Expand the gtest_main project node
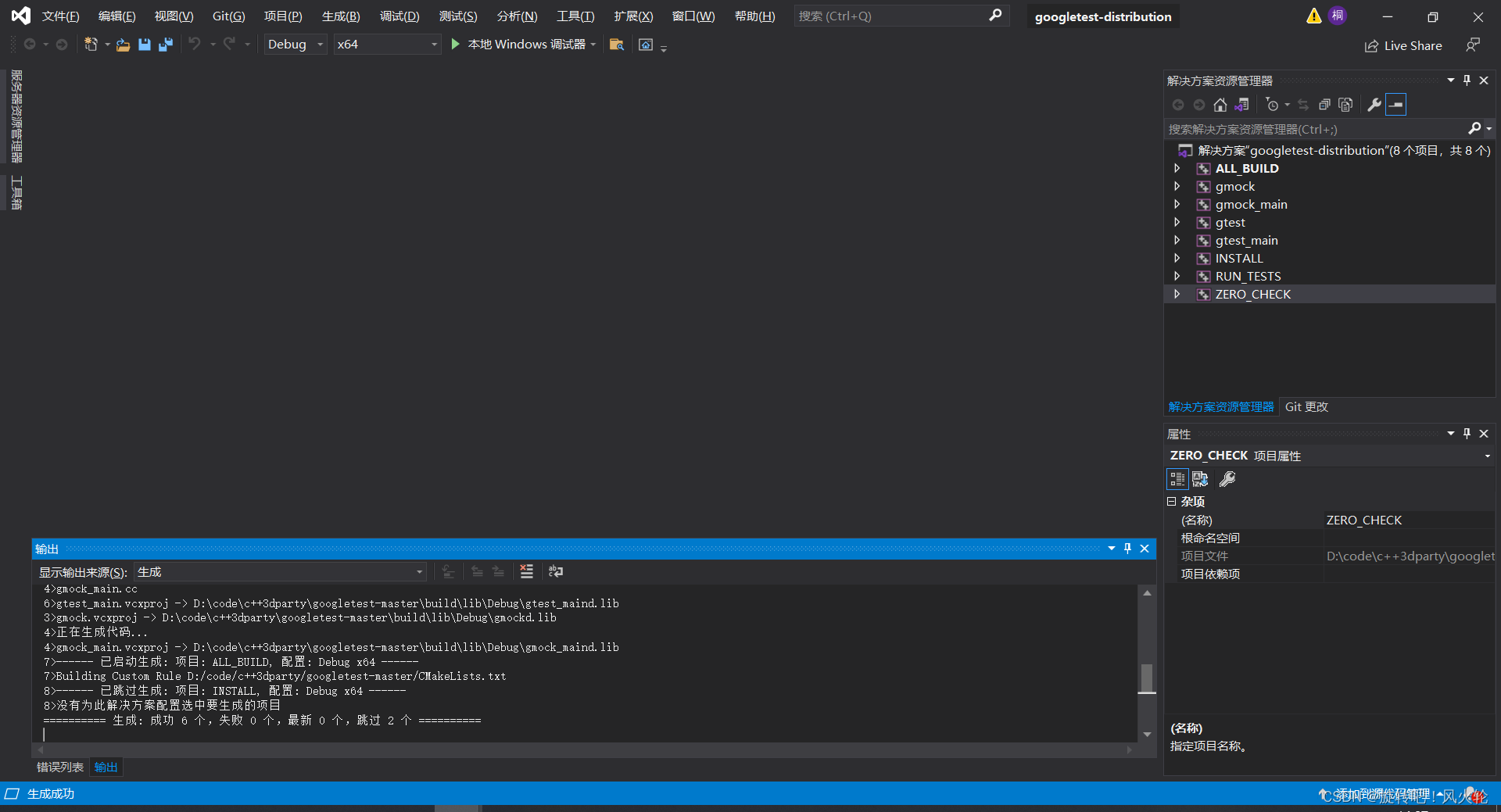 [1177, 240]
